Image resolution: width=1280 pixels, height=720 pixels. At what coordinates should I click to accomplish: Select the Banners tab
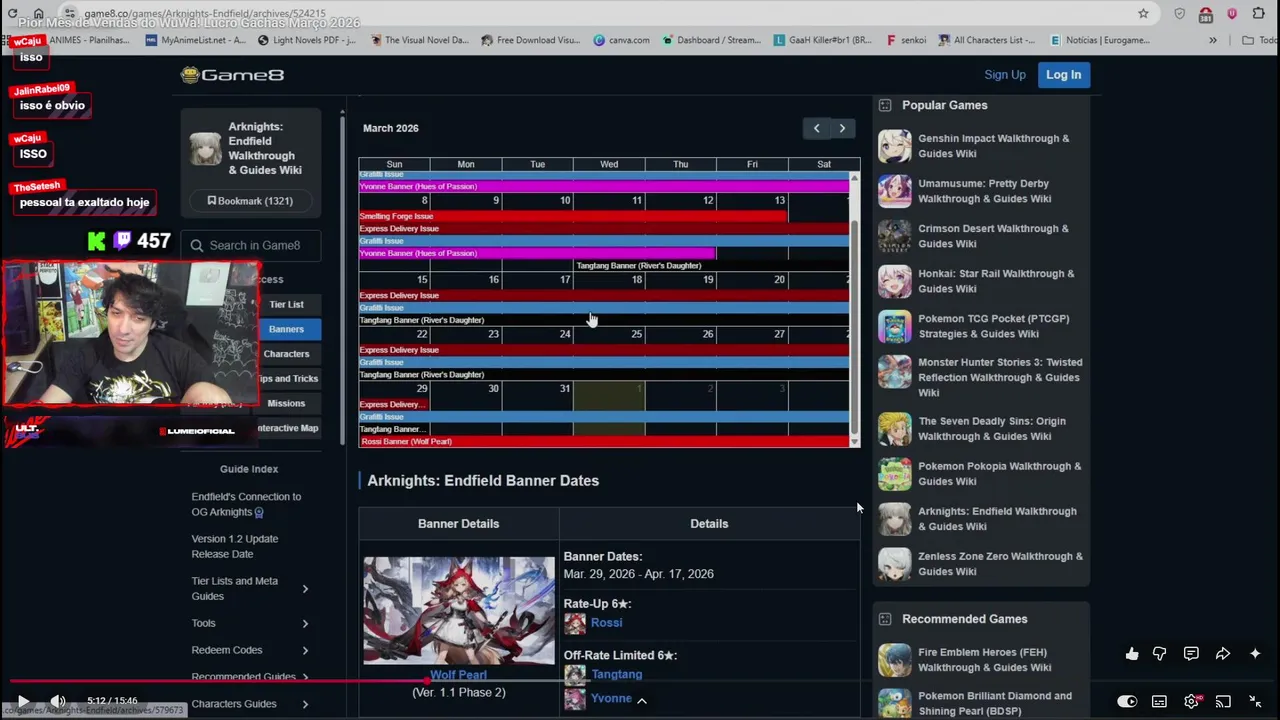(286, 329)
